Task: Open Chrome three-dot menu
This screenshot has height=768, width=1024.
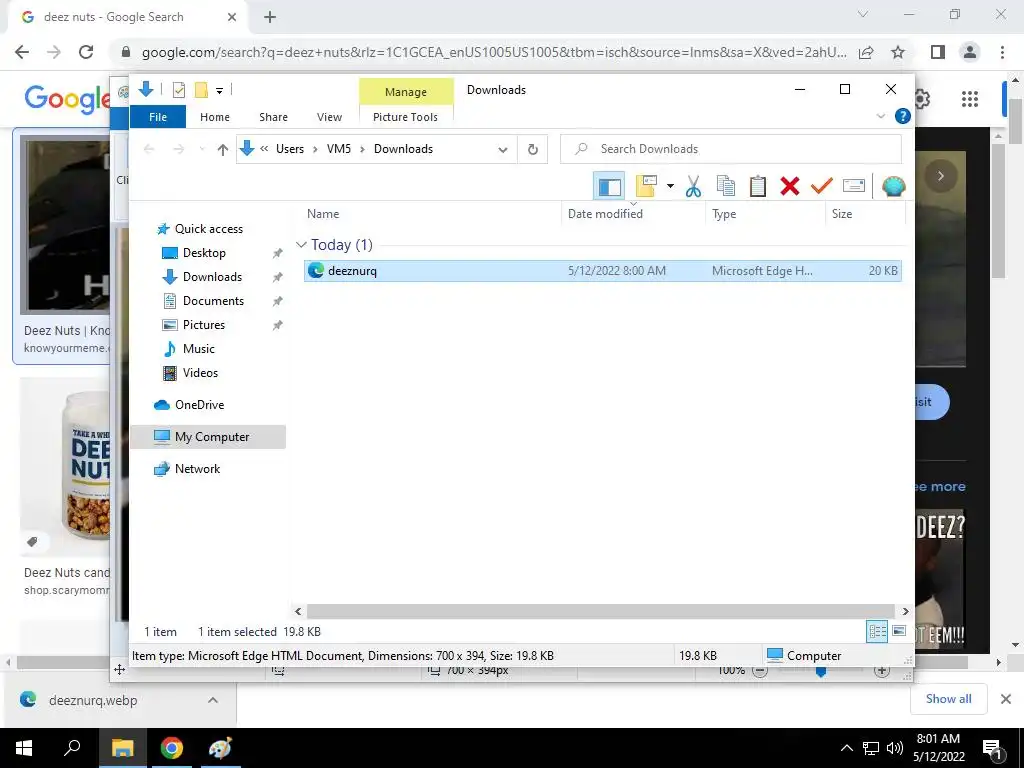Action: point(1002,52)
